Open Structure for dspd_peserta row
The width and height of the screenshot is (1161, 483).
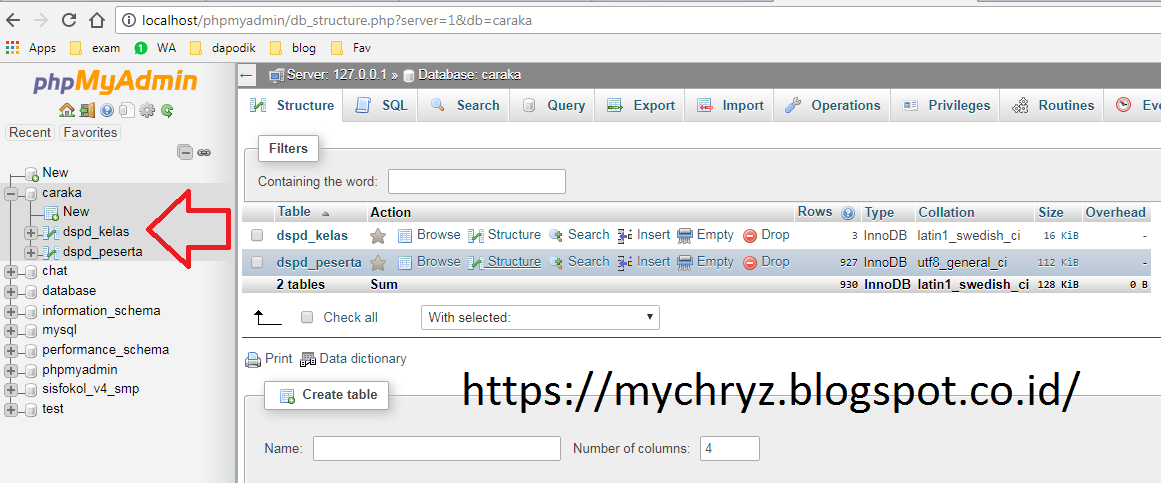click(504, 262)
